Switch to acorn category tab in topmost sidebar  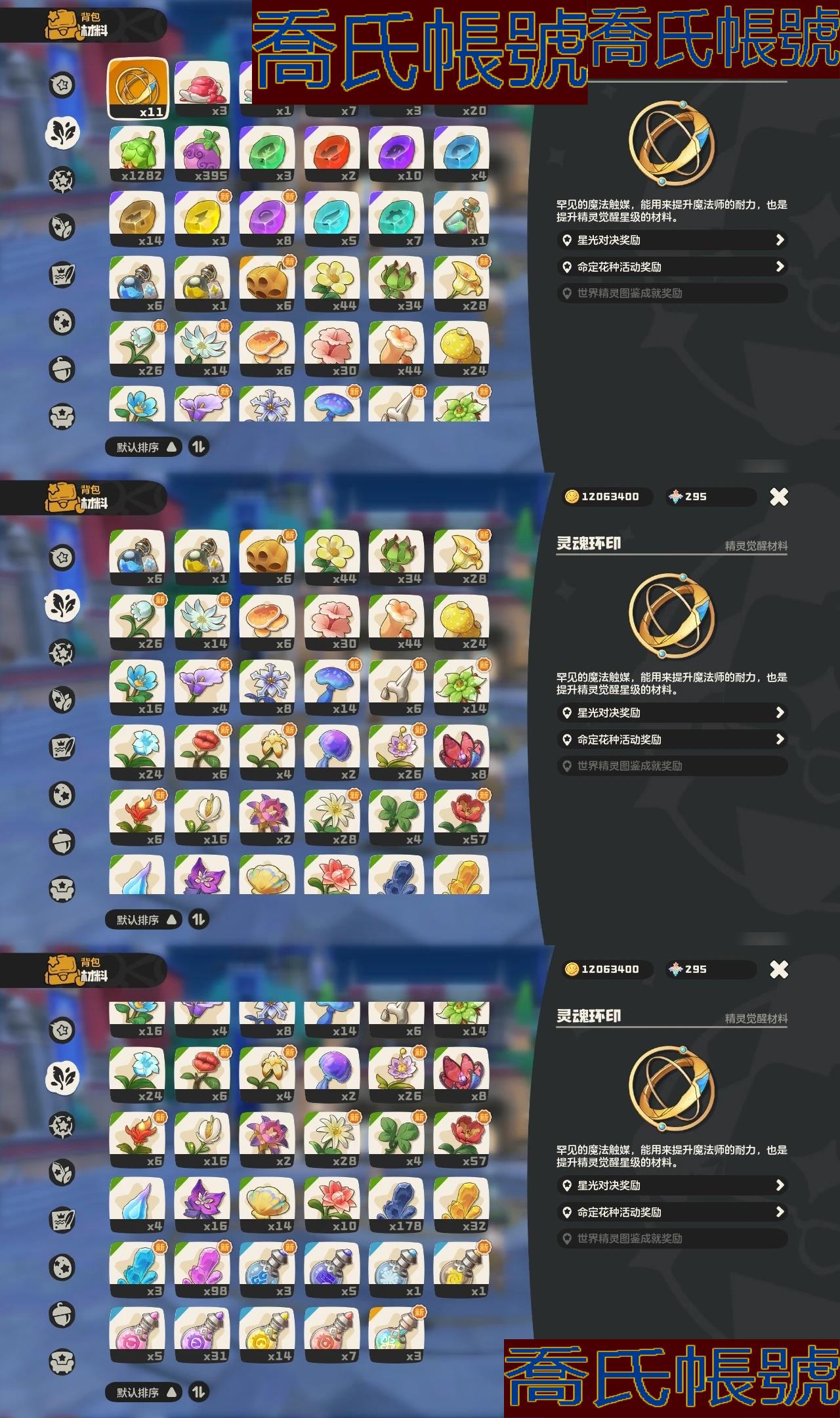tap(62, 369)
